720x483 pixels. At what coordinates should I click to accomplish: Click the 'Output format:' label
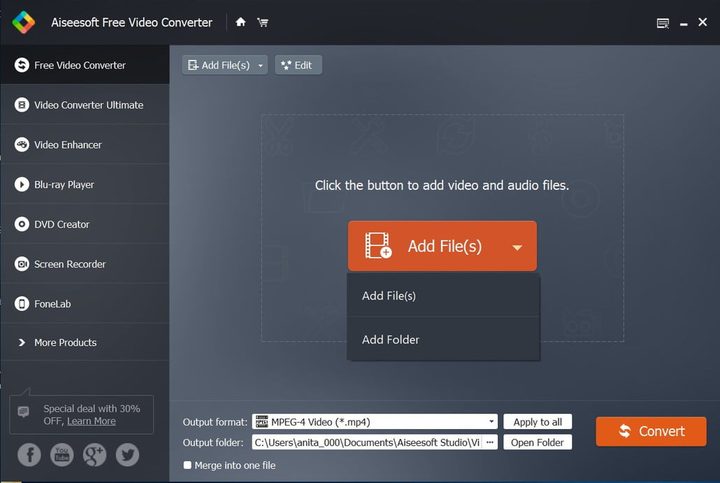tap(215, 422)
